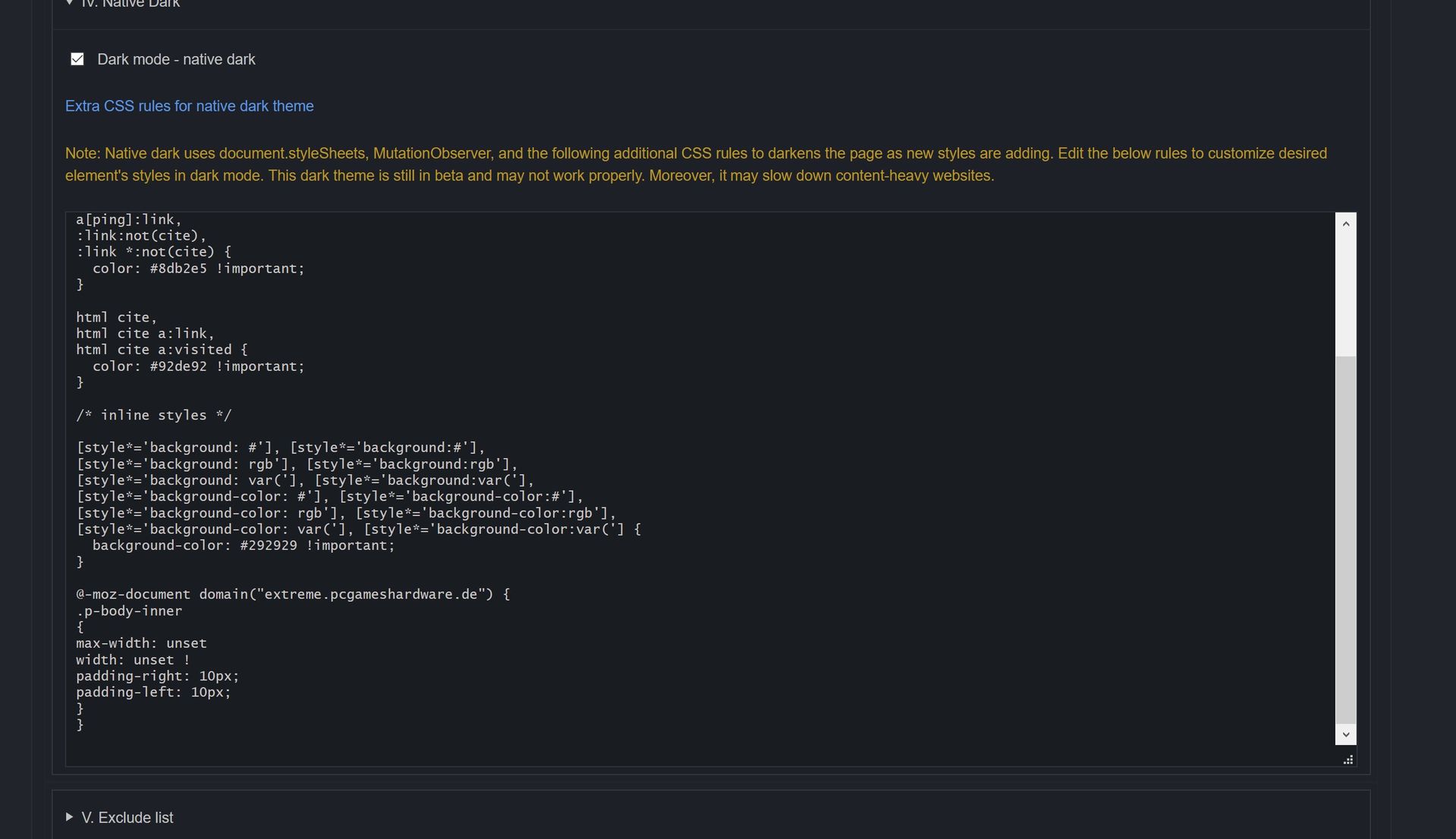Place cursor on the #8db2e5 color line
1456x839 pixels.
tap(197, 269)
